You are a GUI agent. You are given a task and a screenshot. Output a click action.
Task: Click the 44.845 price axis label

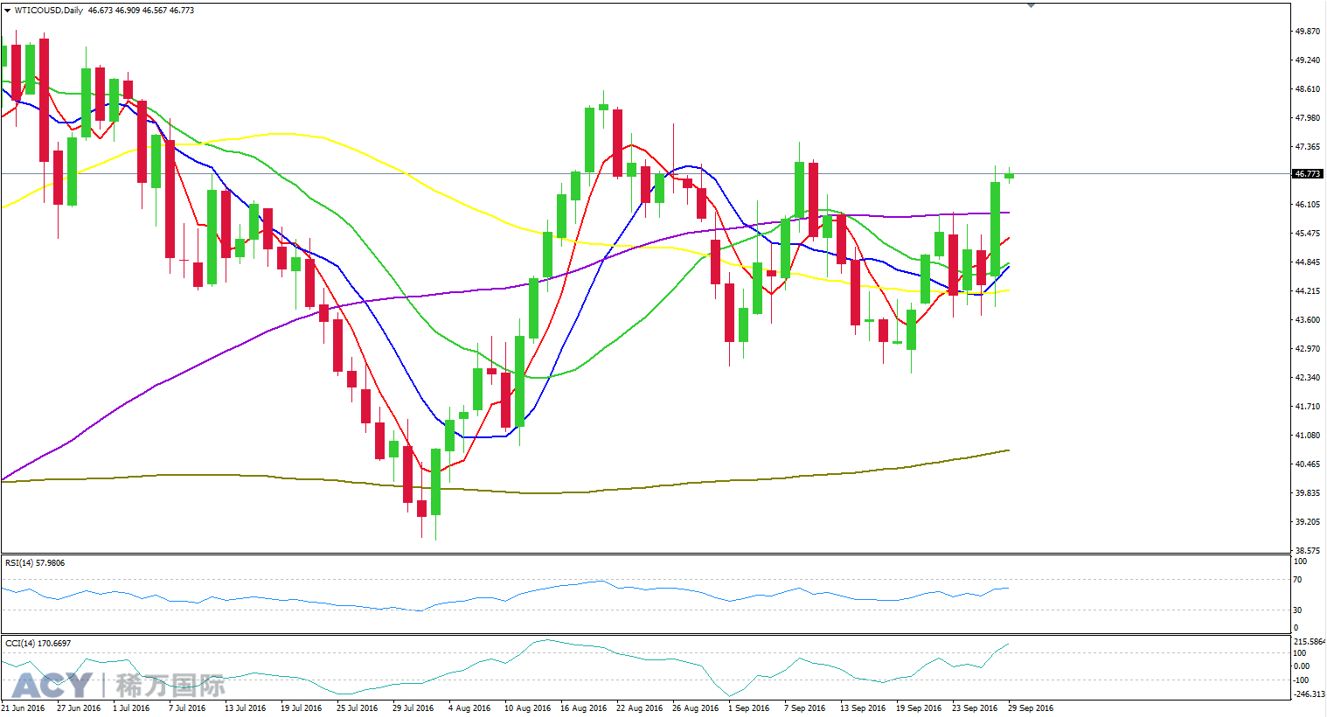(x=1306, y=262)
